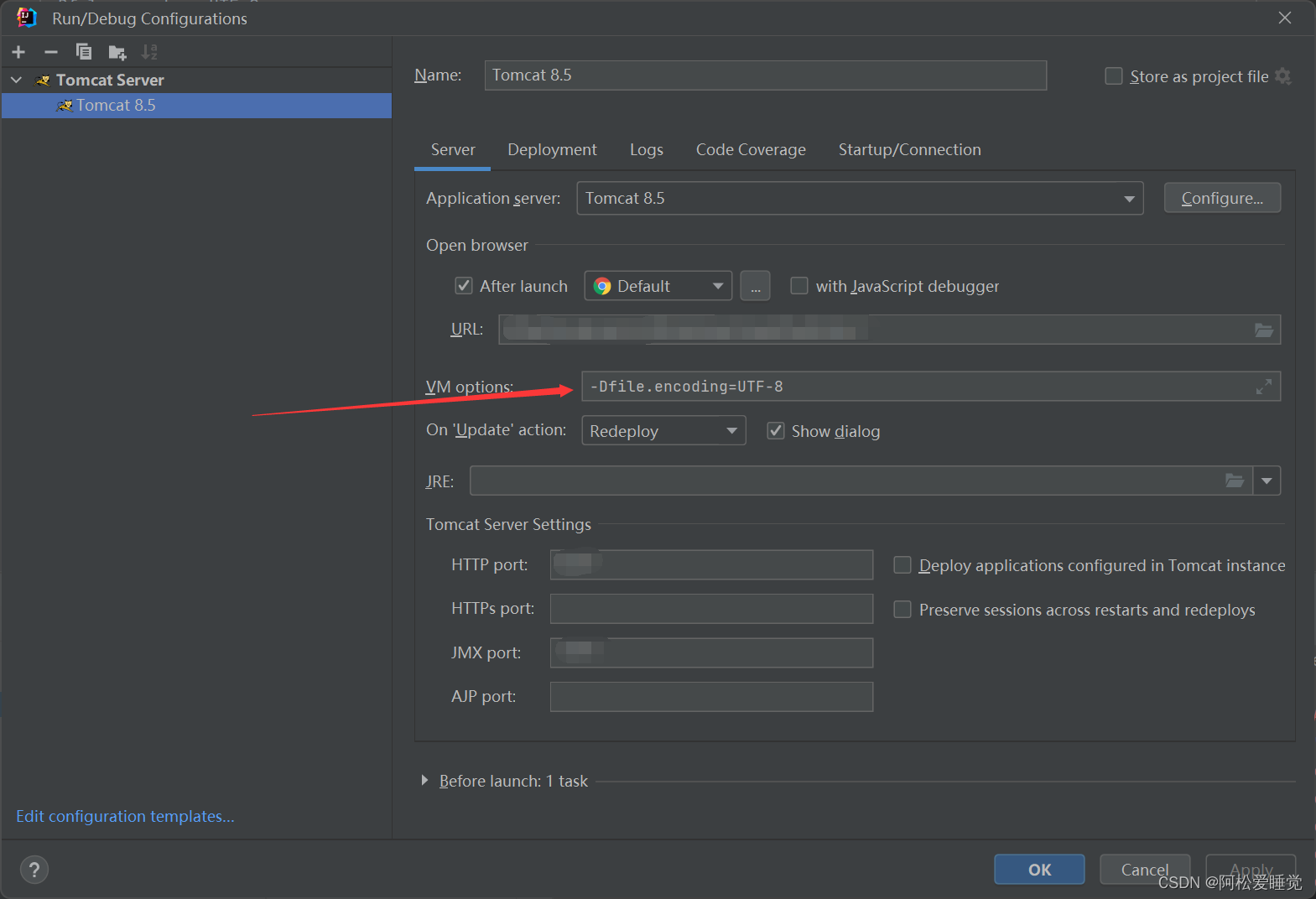
Task: Click the Configure... button
Action: click(1222, 198)
